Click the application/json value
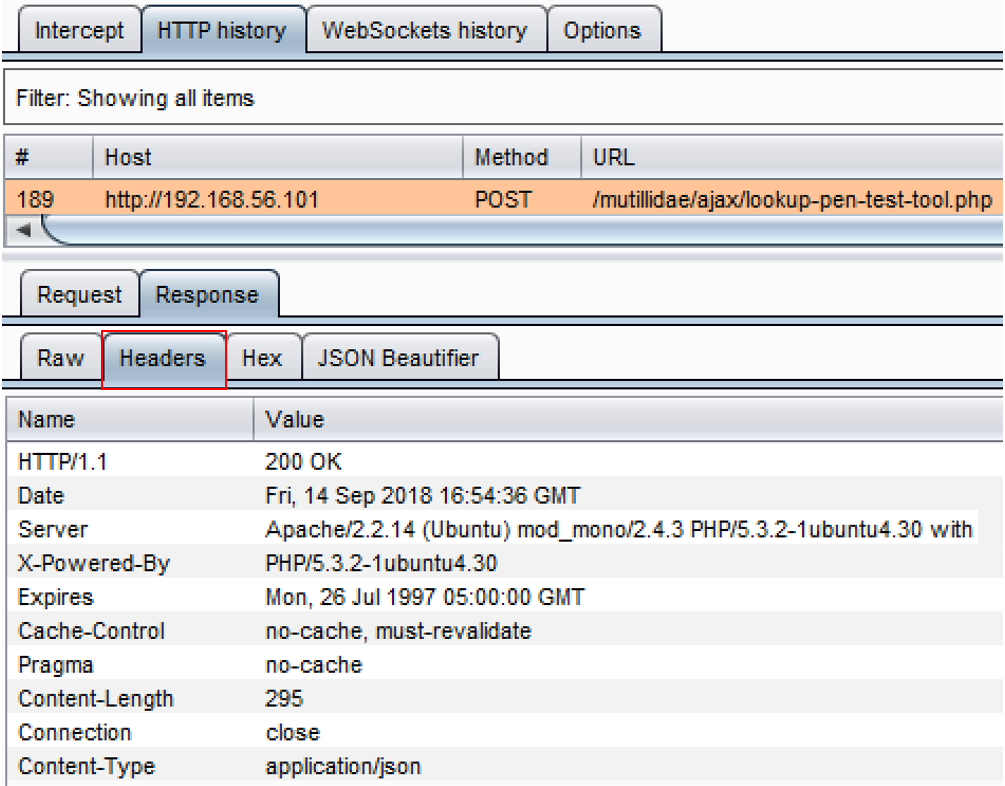This screenshot has width=1005, height=786. tap(343, 767)
